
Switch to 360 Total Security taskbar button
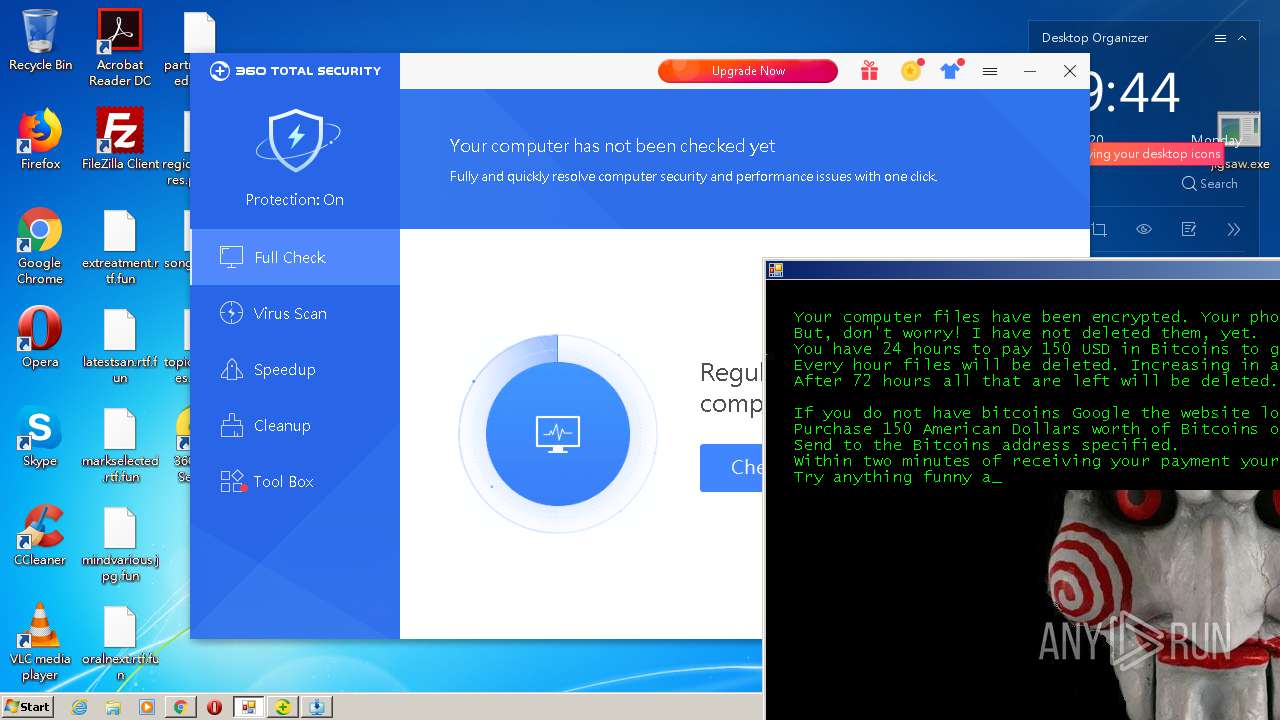283,707
